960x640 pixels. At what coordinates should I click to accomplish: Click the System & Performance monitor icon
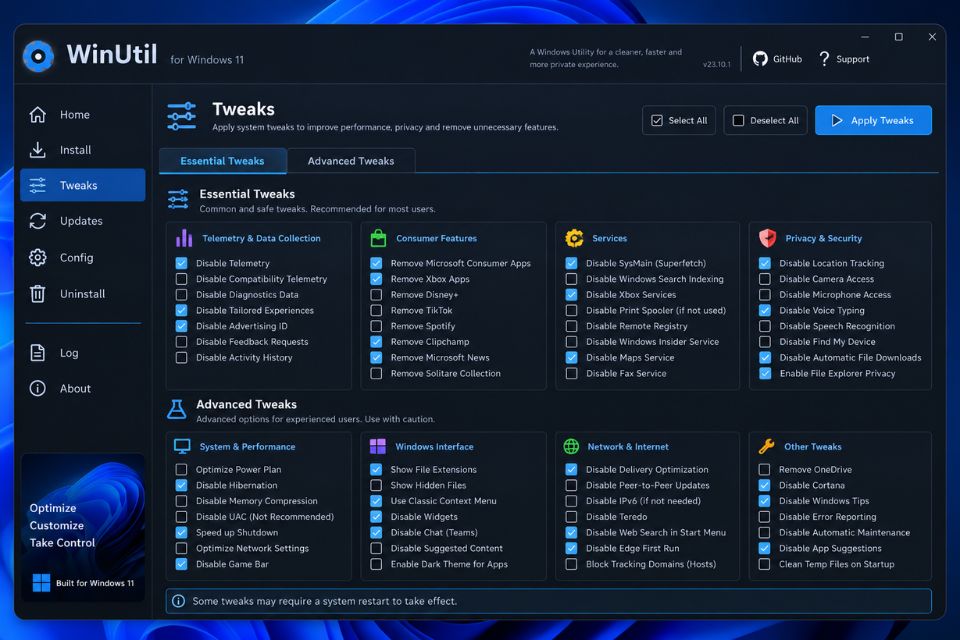coord(182,446)
